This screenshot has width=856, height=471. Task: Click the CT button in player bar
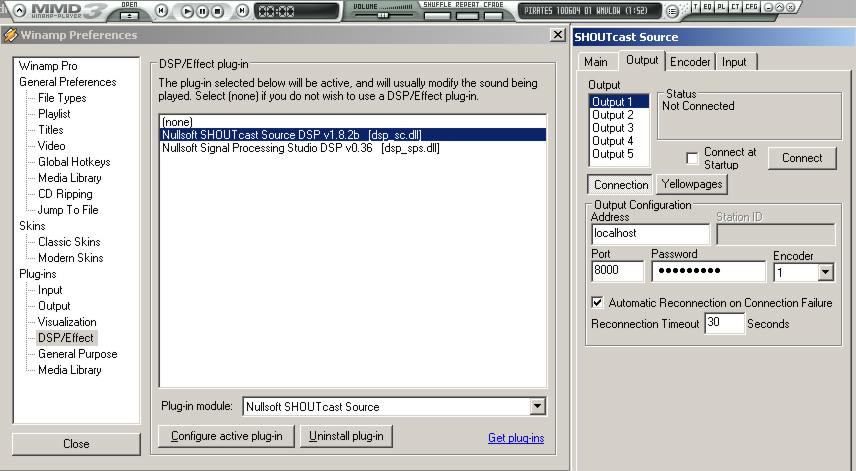[735, 7]
